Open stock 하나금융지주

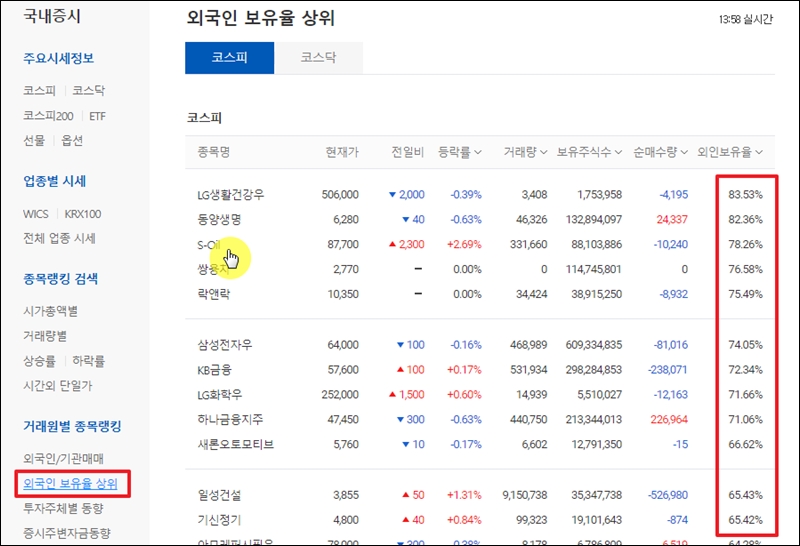point(231,419)
